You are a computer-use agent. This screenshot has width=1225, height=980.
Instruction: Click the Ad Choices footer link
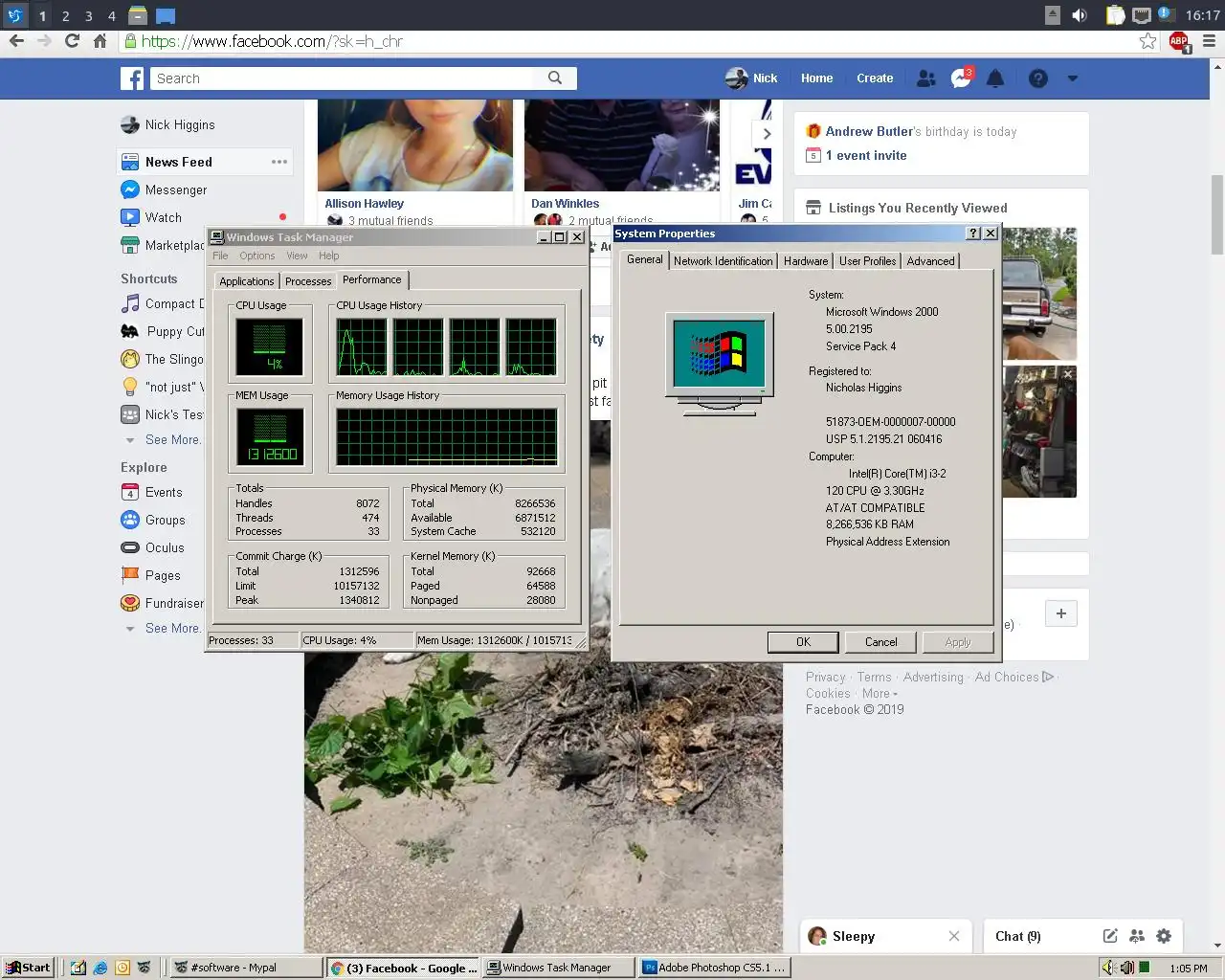point(1013,677)
